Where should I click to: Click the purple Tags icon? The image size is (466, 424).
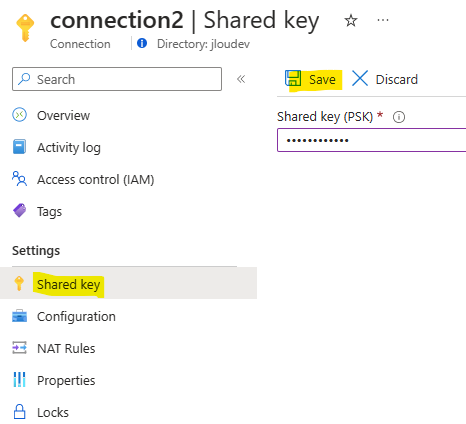pos(19,211)
